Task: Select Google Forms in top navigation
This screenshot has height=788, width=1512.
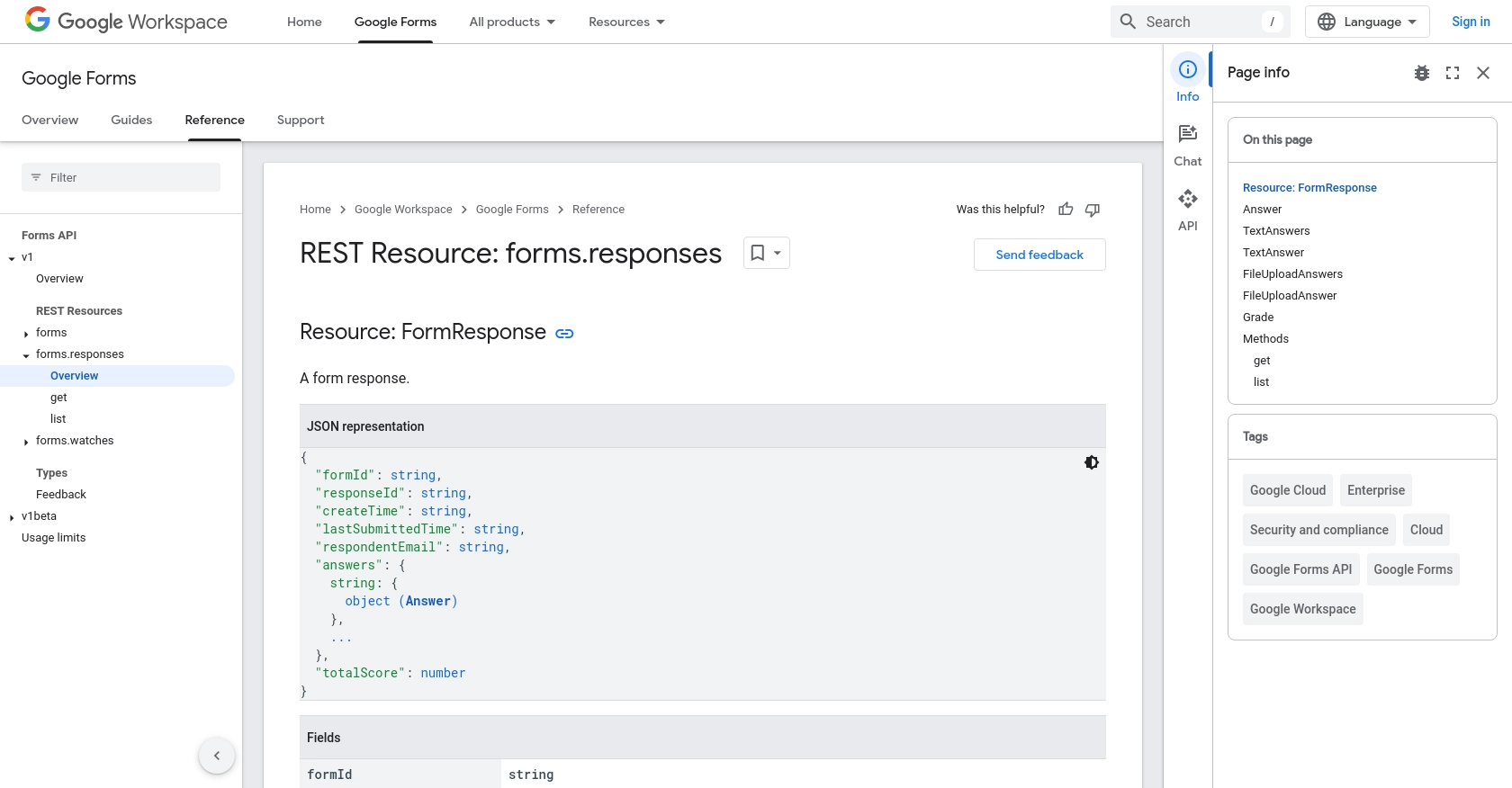Action: point(395,22)
